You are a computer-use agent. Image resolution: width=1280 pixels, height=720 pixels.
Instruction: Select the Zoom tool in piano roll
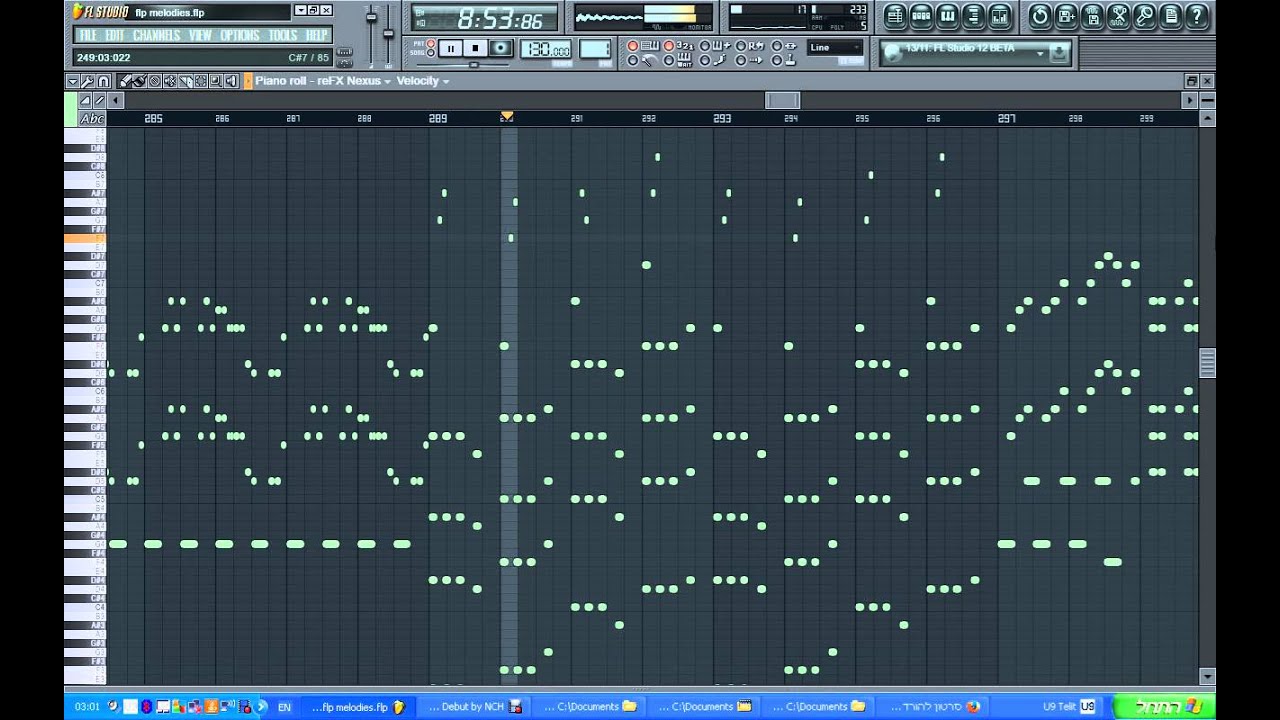[x=216, y=81]
